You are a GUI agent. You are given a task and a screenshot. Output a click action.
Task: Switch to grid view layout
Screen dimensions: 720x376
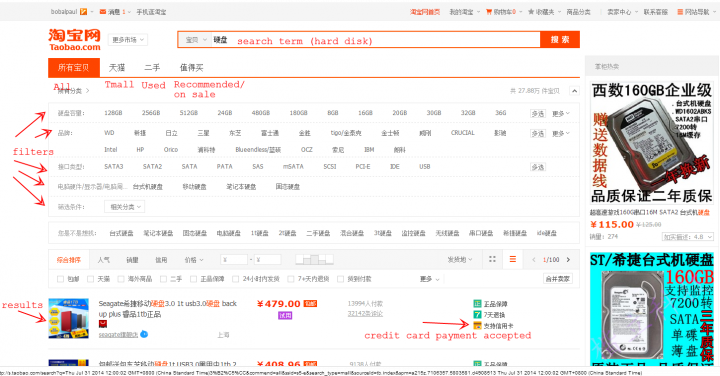click(x=492, y=259)
